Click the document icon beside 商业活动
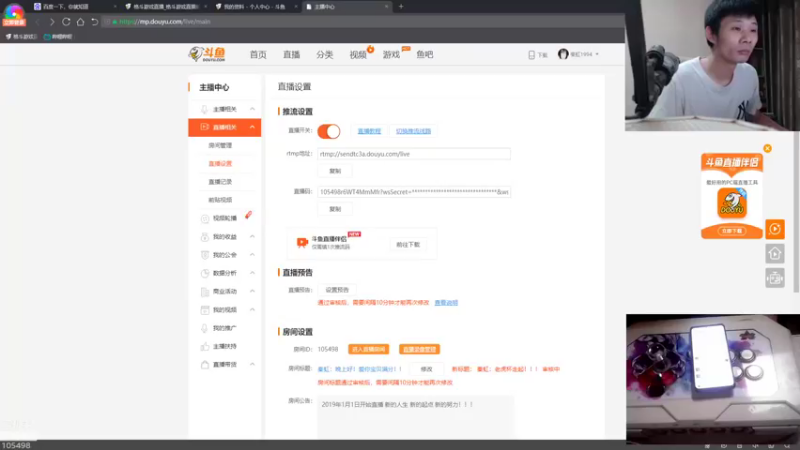Viewport: 800px width, 450px height. coord(205,291)
